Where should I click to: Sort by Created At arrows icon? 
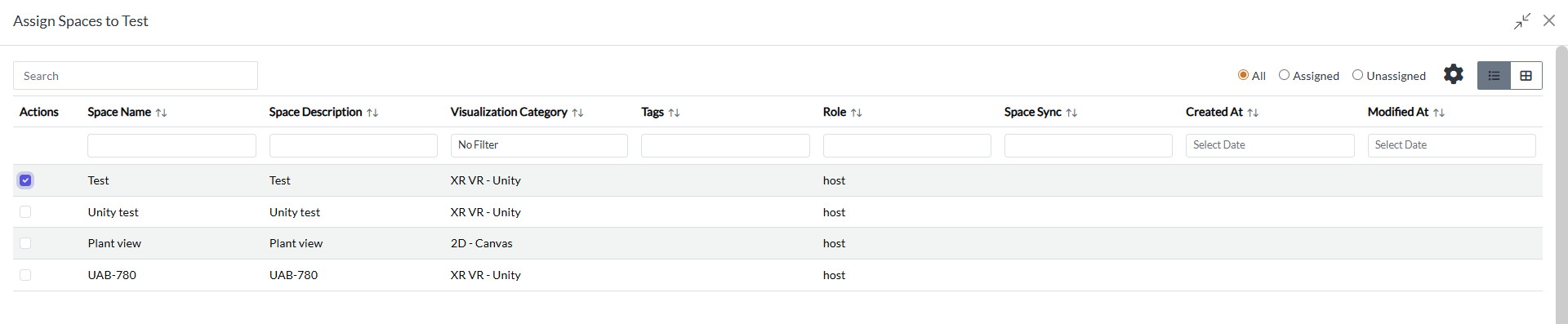1253,113
